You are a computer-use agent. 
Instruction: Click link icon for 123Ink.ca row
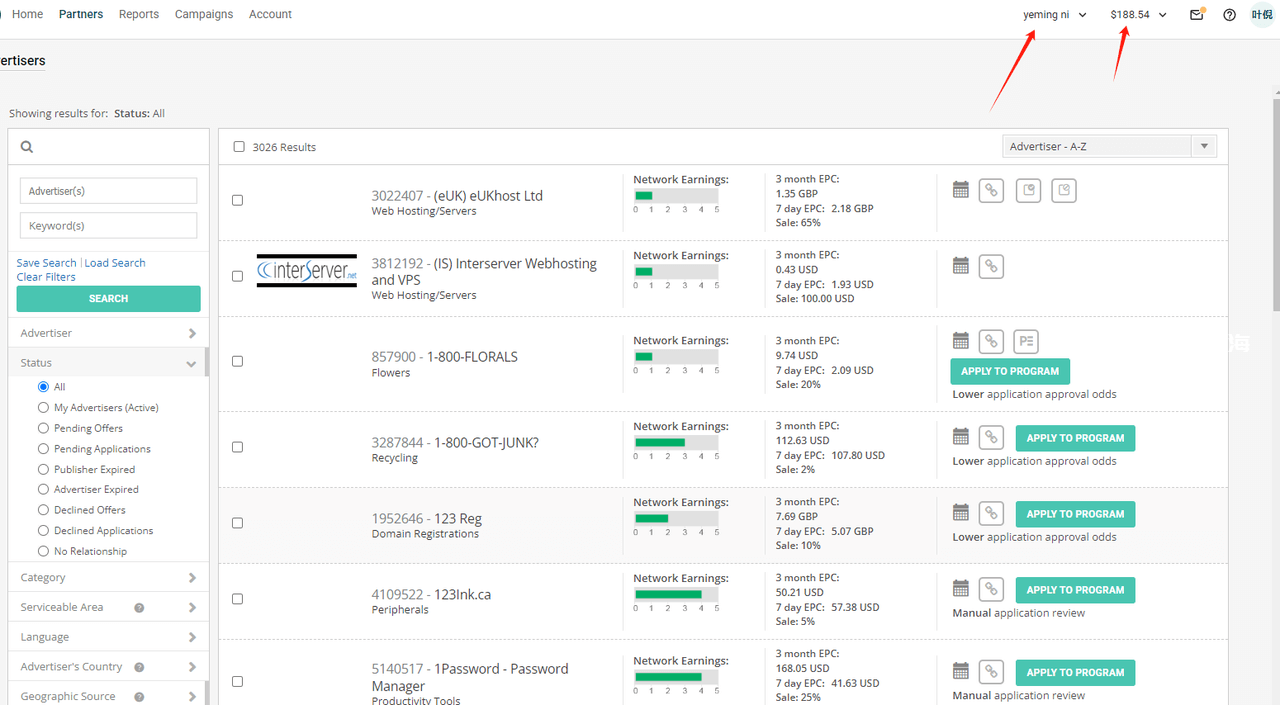991,589
